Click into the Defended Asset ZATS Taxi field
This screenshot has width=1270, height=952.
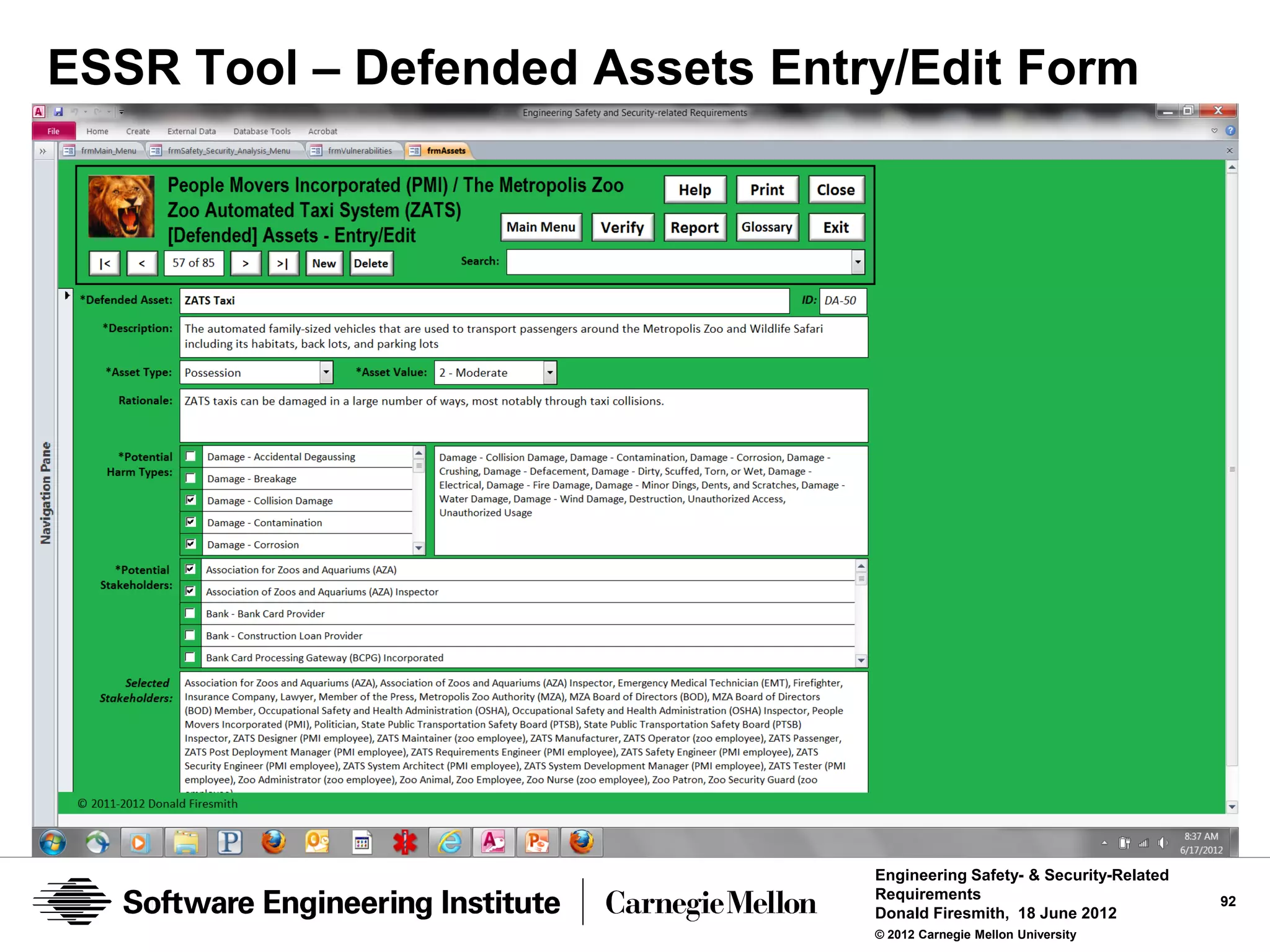(x=484, y=301)
